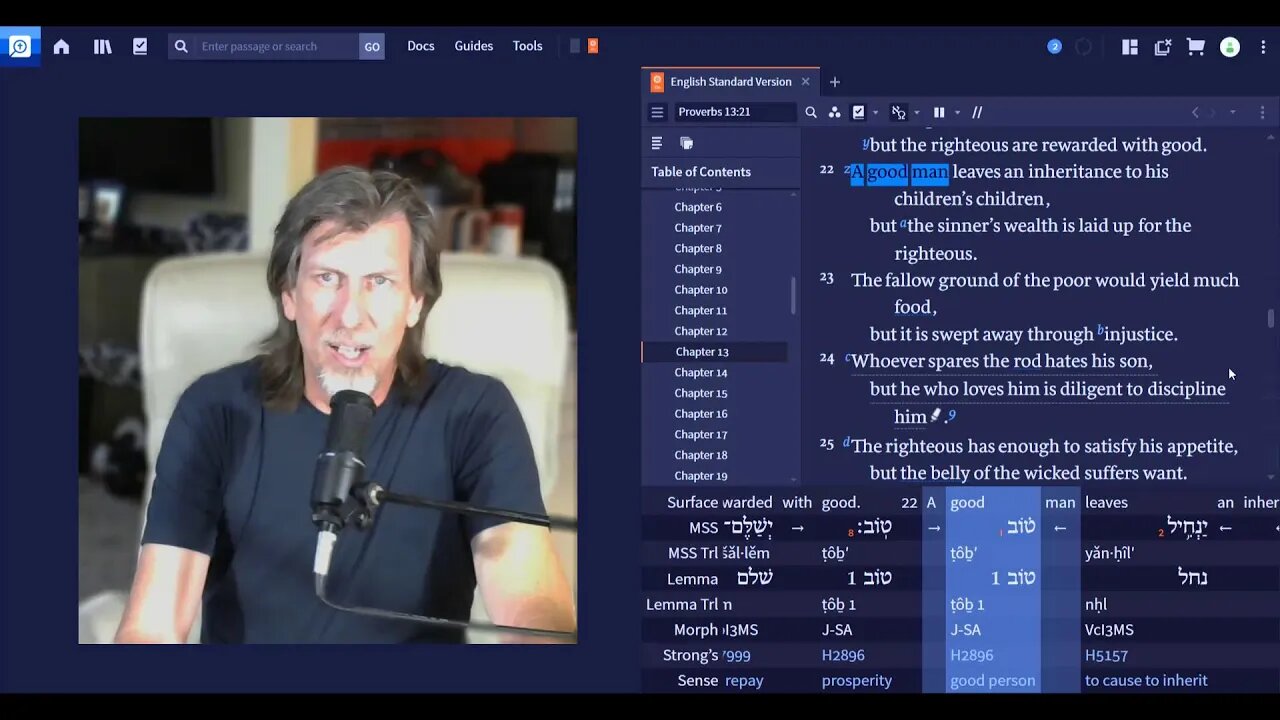The image size is (1280, 720).
Task: Open the application kebab menu
Action: (x=1261, y=46)
